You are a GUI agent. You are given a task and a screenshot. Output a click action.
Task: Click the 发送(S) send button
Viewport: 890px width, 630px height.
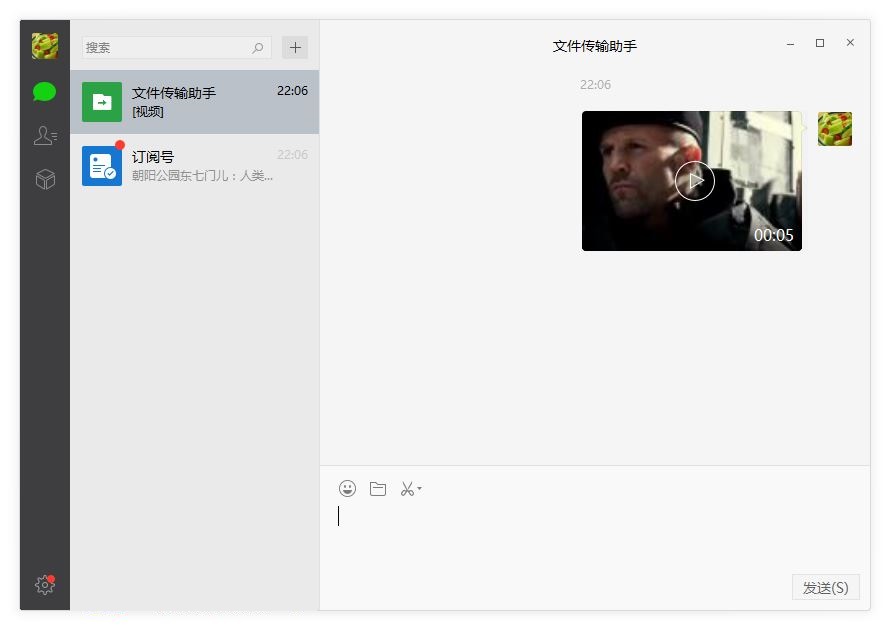click(826, 587)
